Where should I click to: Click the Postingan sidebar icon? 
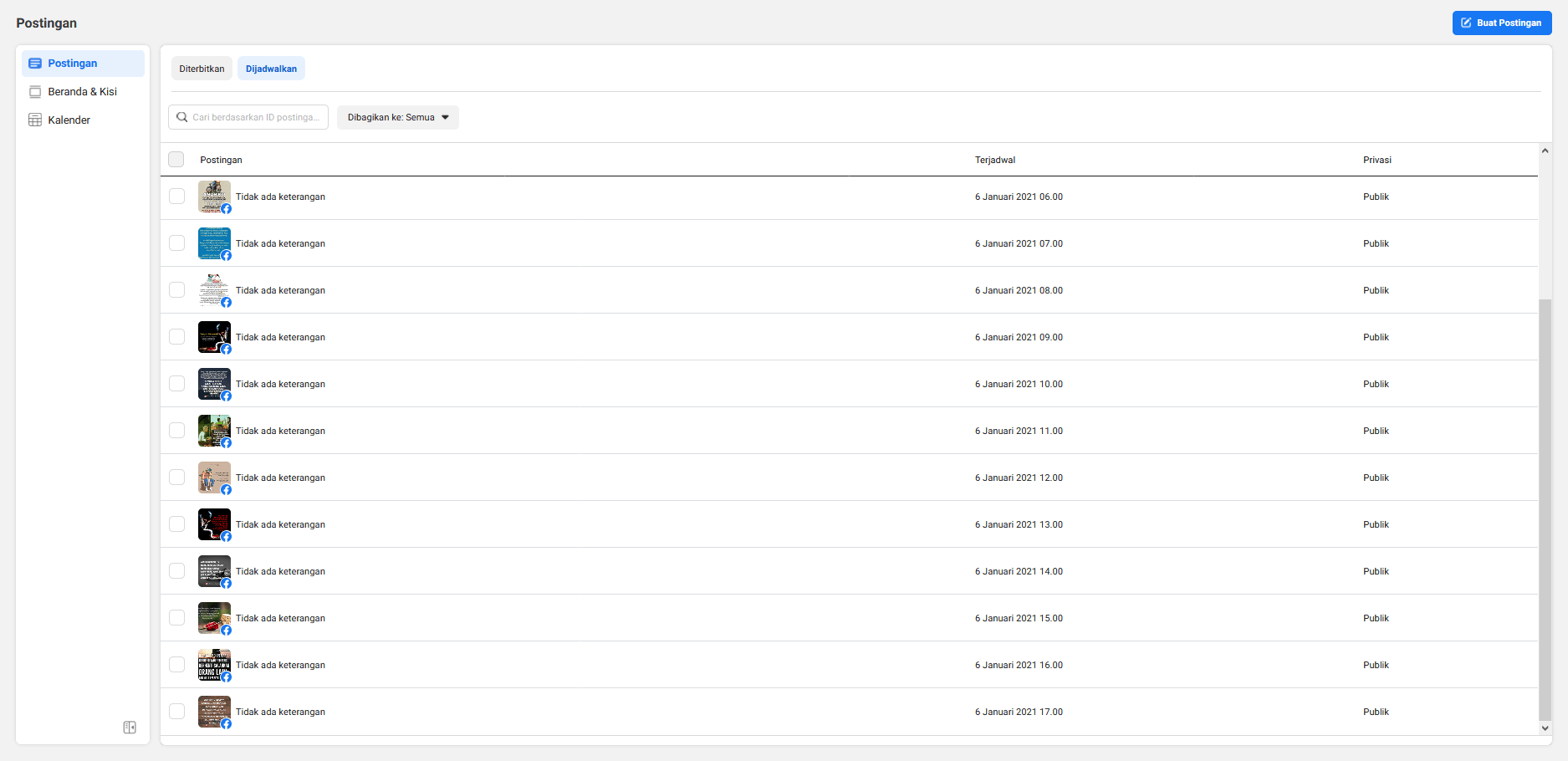(x=35, y=64)
